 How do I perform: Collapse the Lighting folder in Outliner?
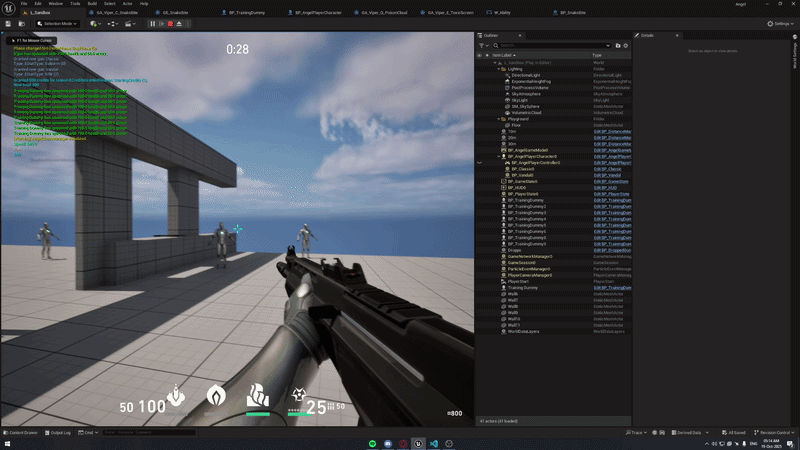coord(499,69)
